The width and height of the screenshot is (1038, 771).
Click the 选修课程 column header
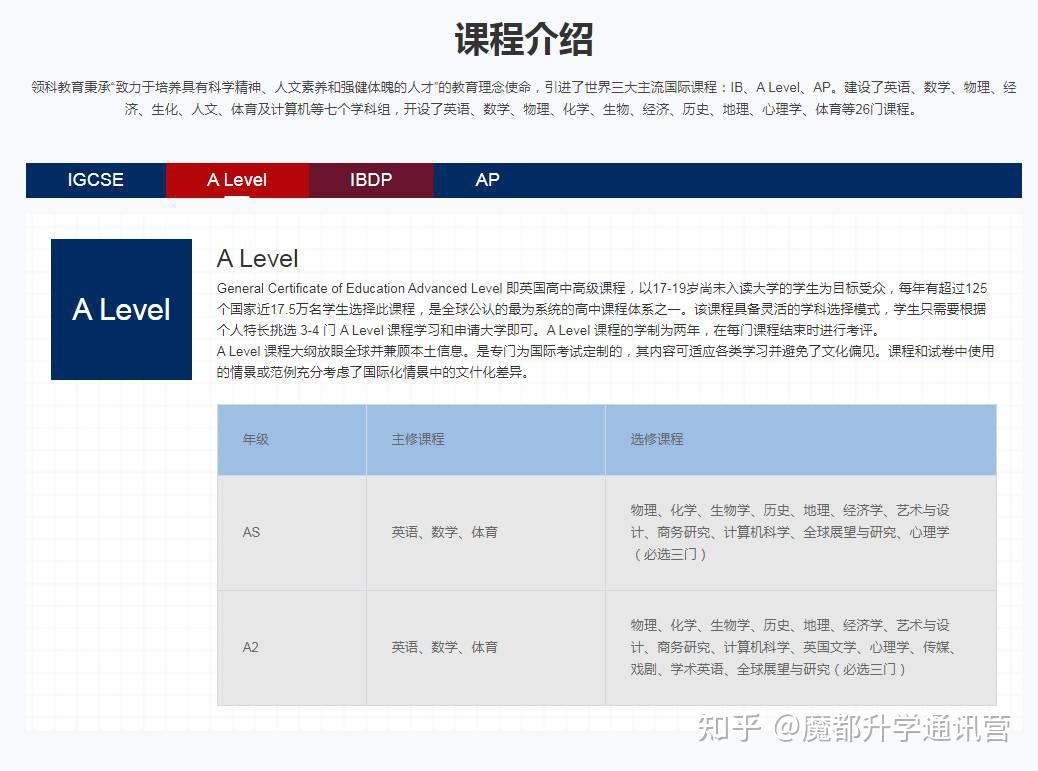[x=801, y=439]
